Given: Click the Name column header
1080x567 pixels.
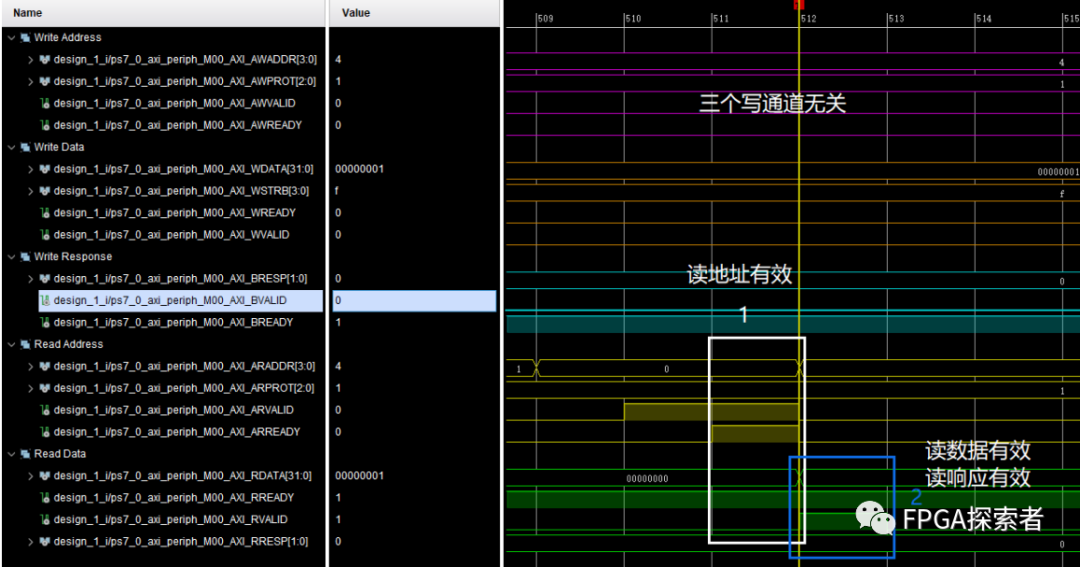Looking at the screenshot, I should tap(28, 13).
